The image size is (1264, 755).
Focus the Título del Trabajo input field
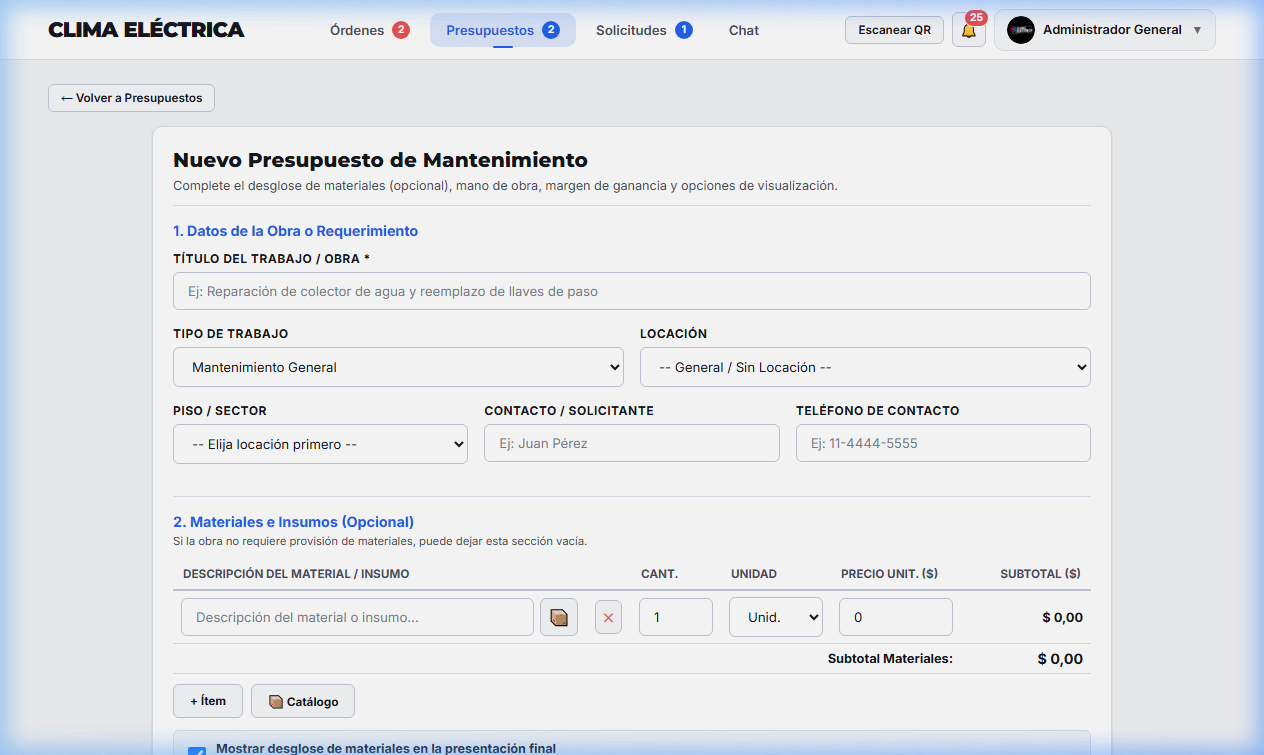coord(632,291)
